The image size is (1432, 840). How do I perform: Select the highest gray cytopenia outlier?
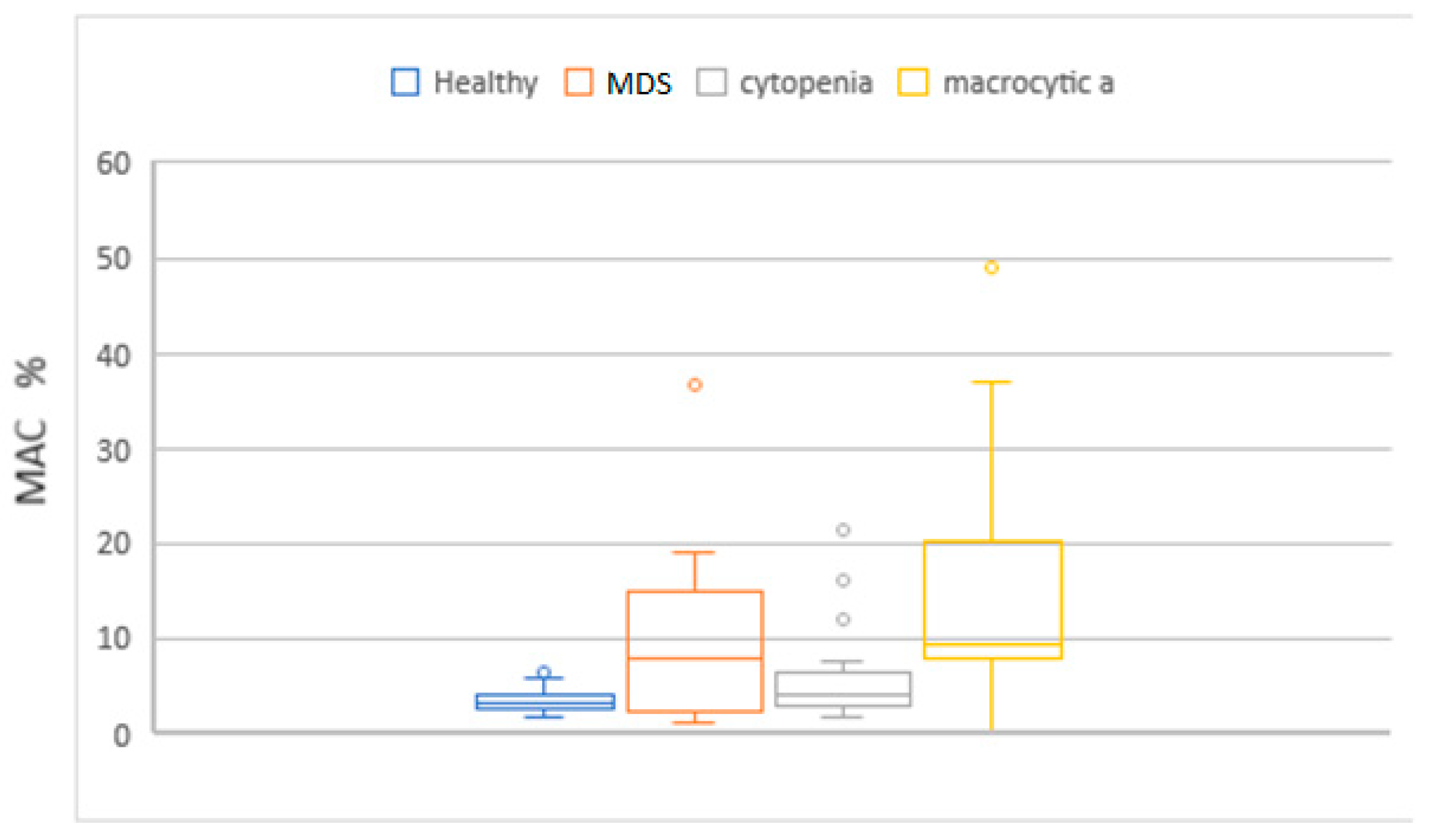pos(843,530)
